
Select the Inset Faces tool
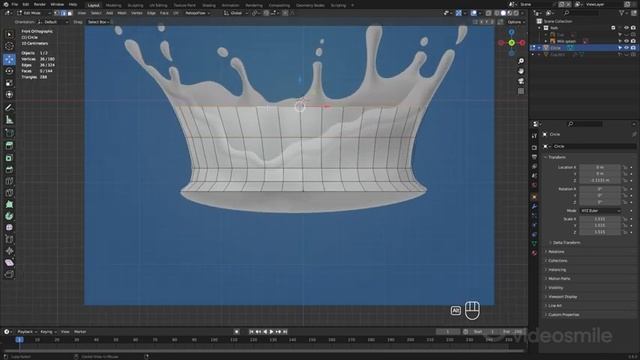[x=9, y=158]
